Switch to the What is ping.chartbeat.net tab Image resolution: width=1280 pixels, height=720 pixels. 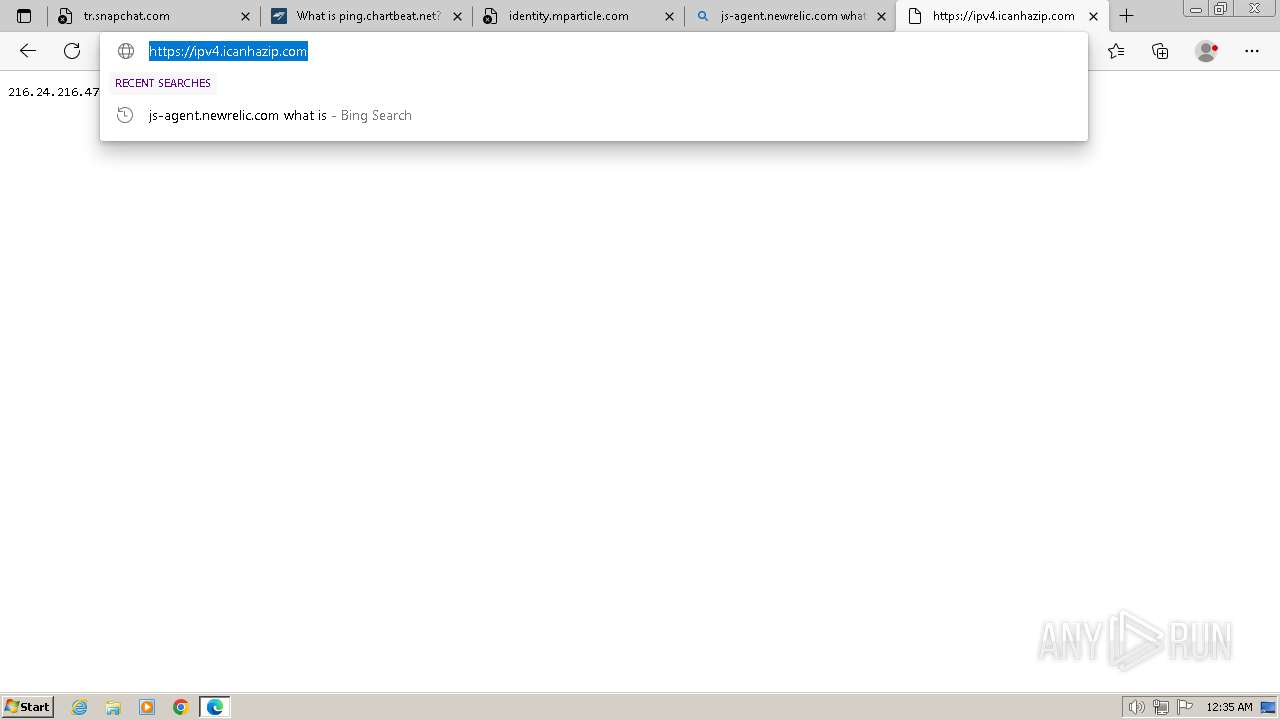366,16
